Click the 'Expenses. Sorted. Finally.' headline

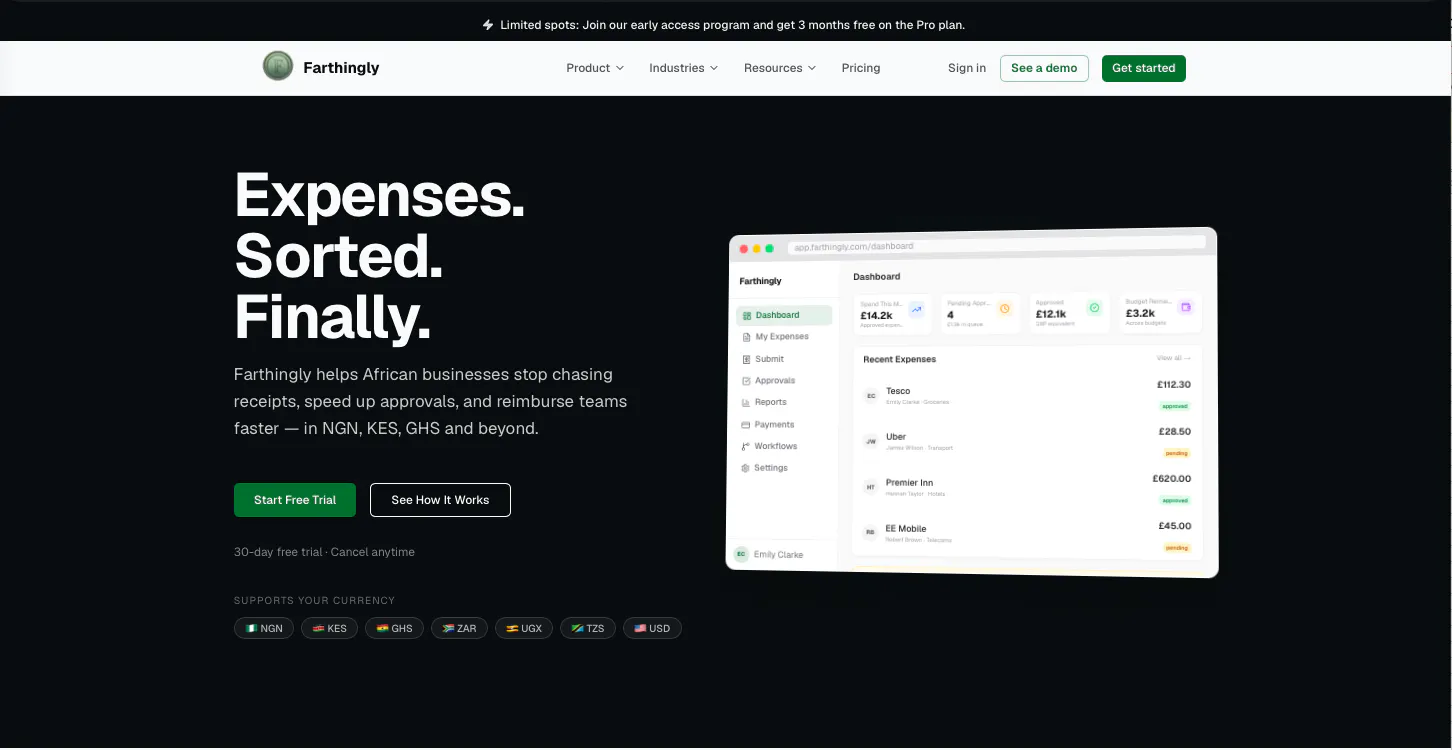click(x=380, y=256)
